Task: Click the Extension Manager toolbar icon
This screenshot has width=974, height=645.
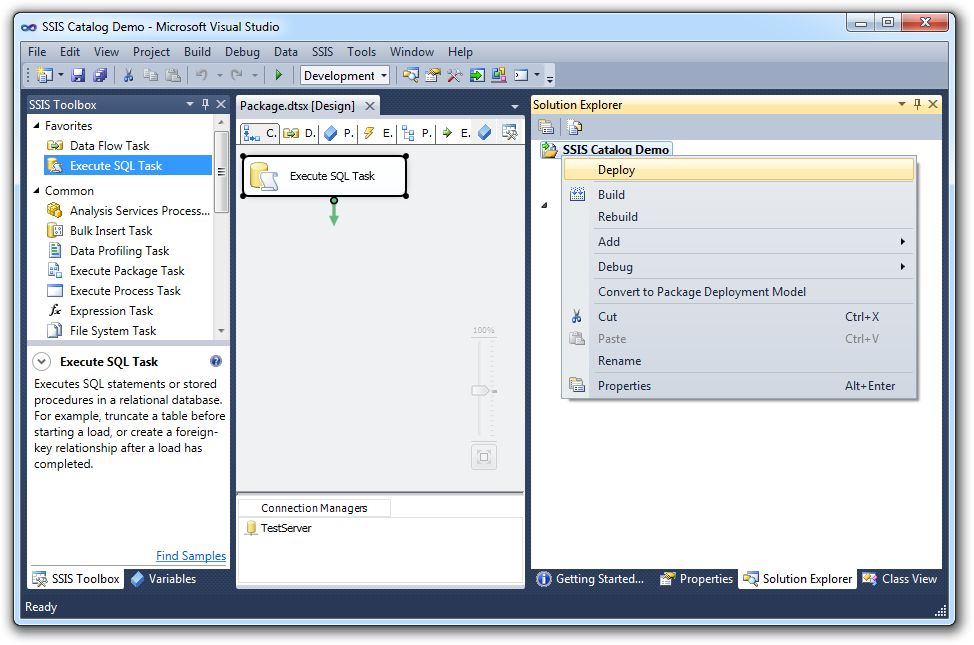Action: [x=499, y=75]
